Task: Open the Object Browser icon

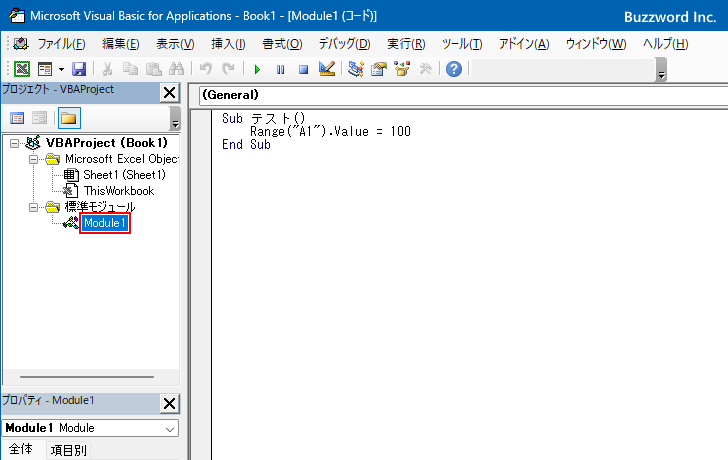Action: click(402, 69)
